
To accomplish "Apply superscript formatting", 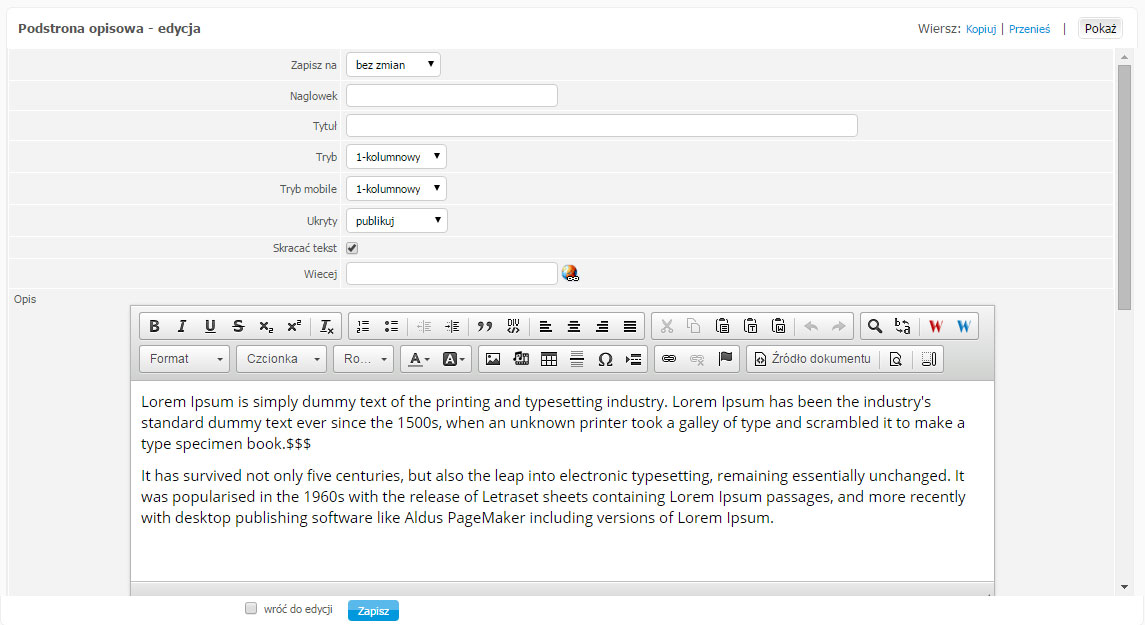I will pyautogui.click(x=294, y=326).
